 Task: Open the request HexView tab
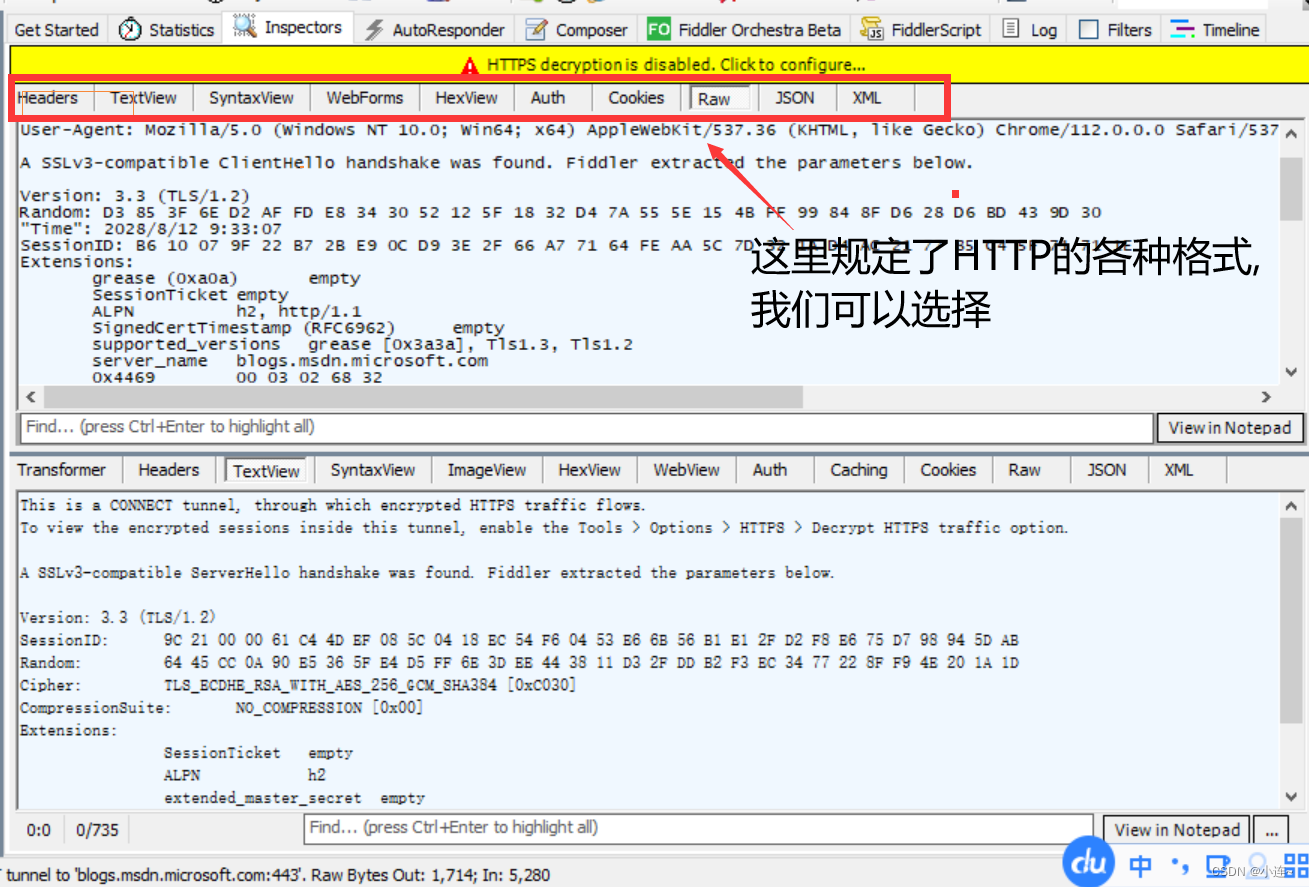pyautogui.click(x=467, y=98)
